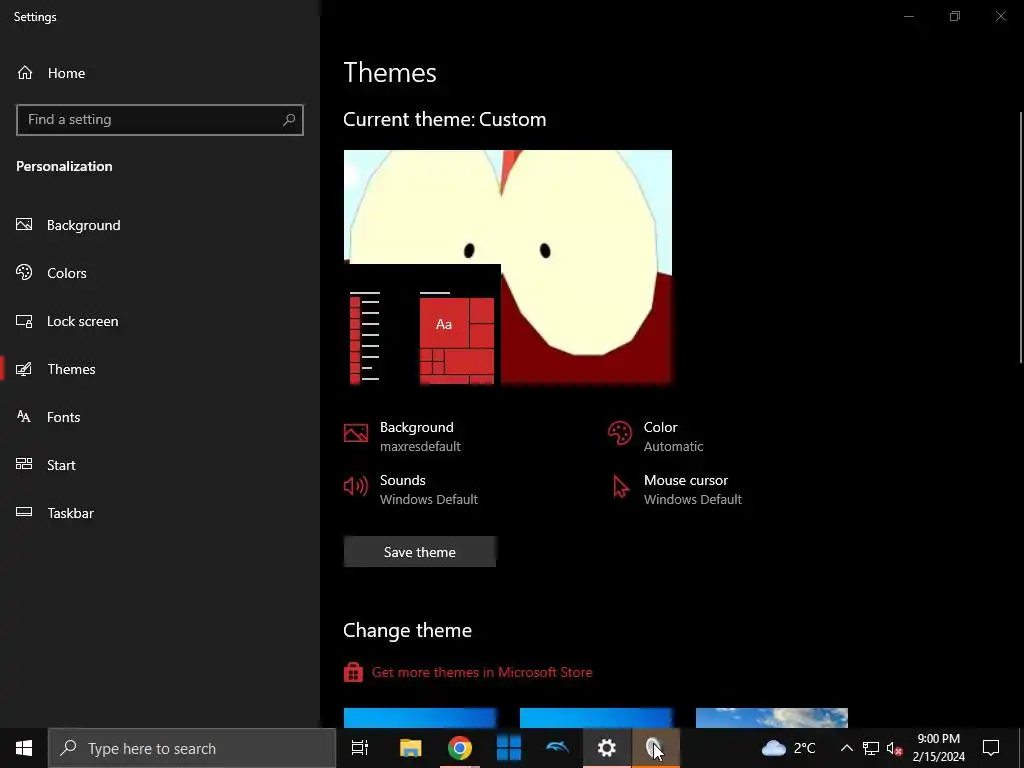This screenshot has height=768, width=1024.
Task: Click the Fonts icon in sidebar
Action: point(24,417)
